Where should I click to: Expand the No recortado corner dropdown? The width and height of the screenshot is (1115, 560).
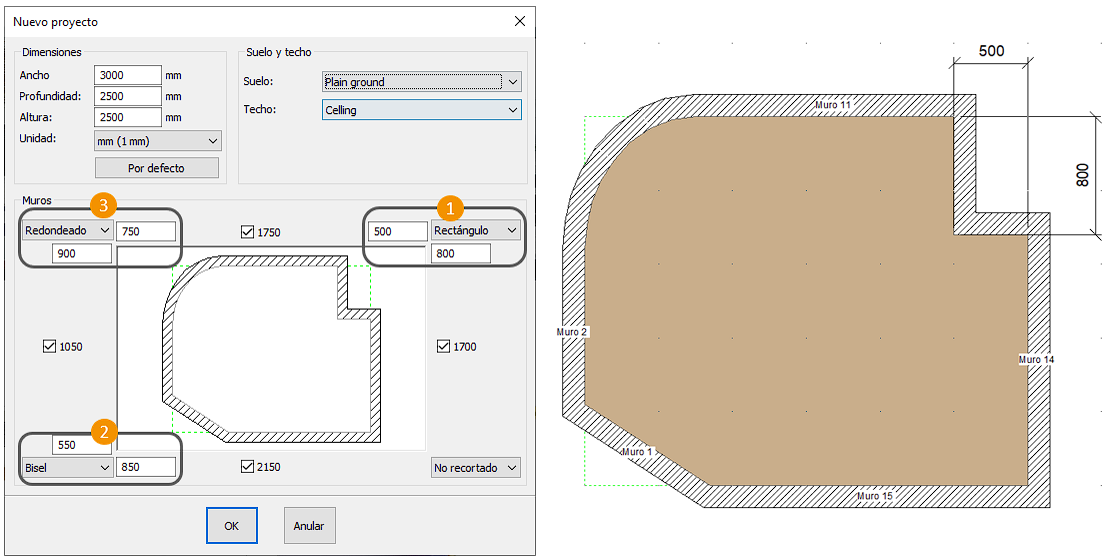coord(476,468)
